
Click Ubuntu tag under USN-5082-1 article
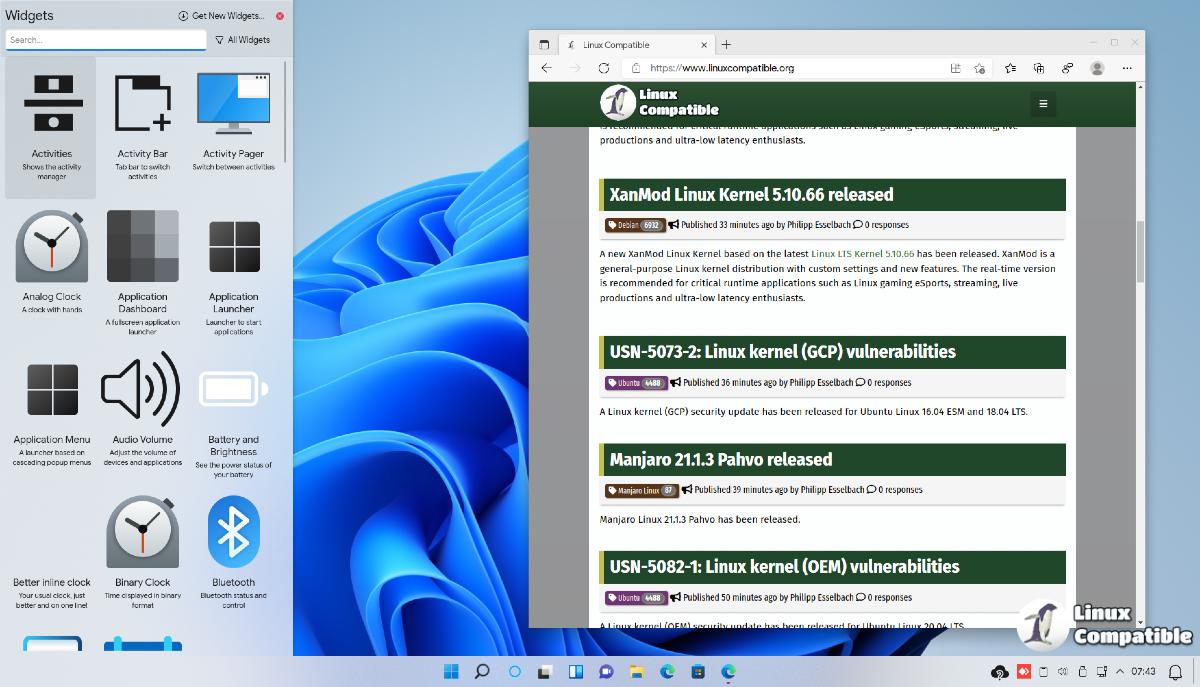[636, 598]
